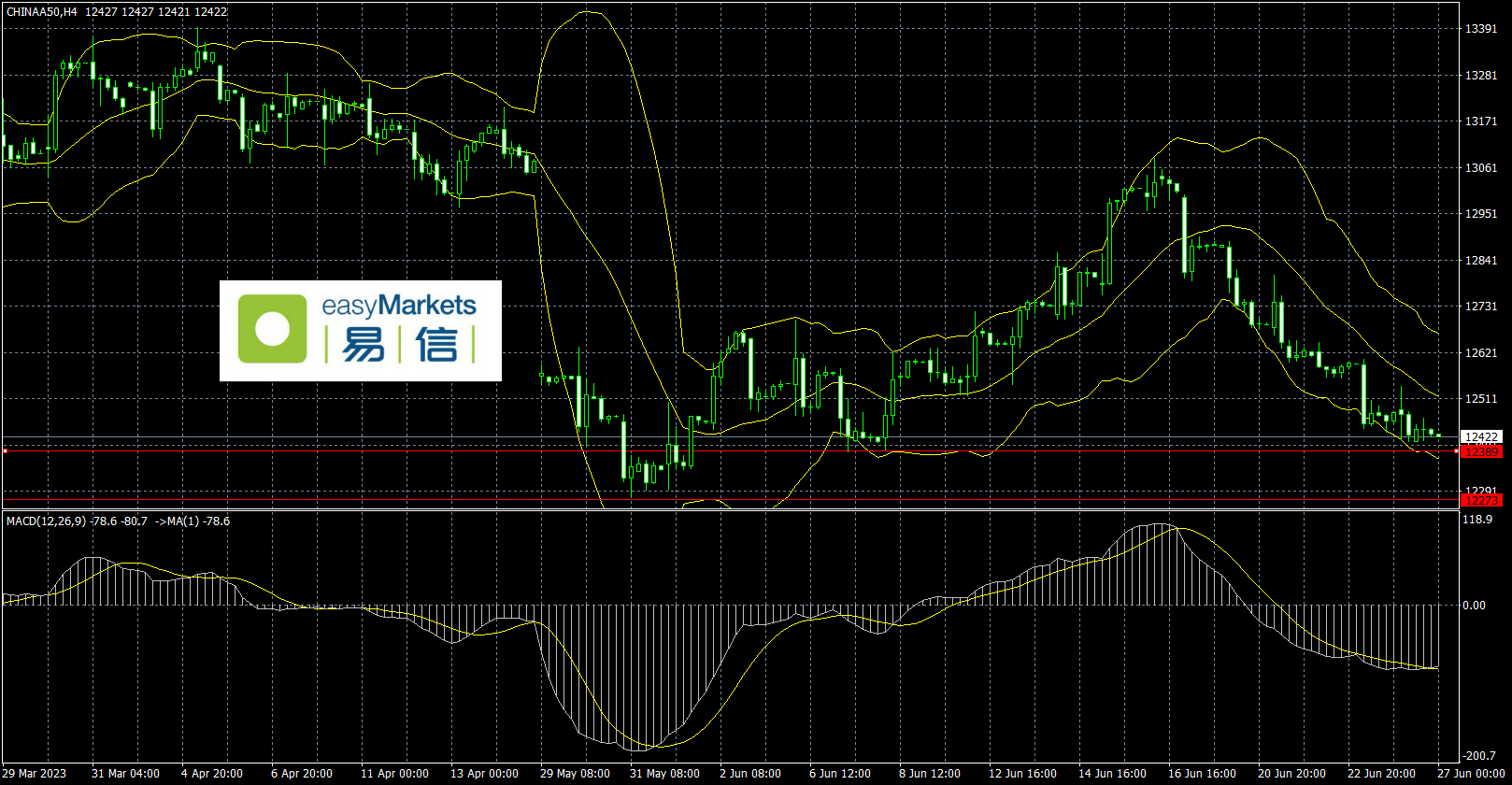This screenshot has width=1512, height=785.
Task: Click the 31 Mar 04:00 time label
Action: coord(125,774)
